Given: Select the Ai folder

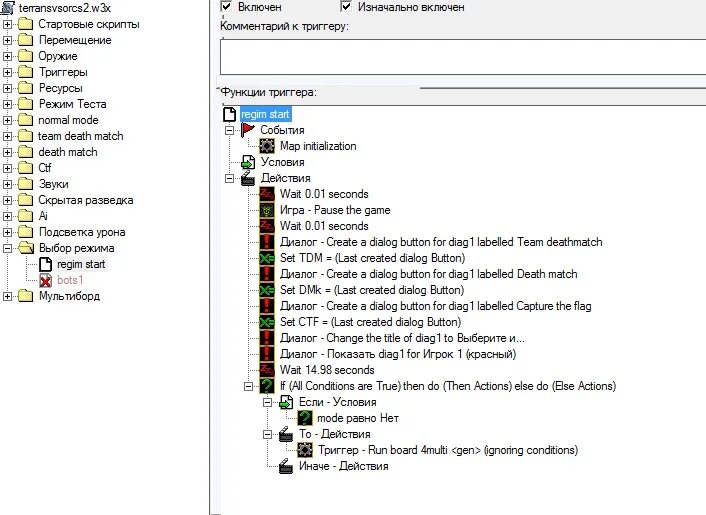Looking at the screenshot, I should 43,216.
